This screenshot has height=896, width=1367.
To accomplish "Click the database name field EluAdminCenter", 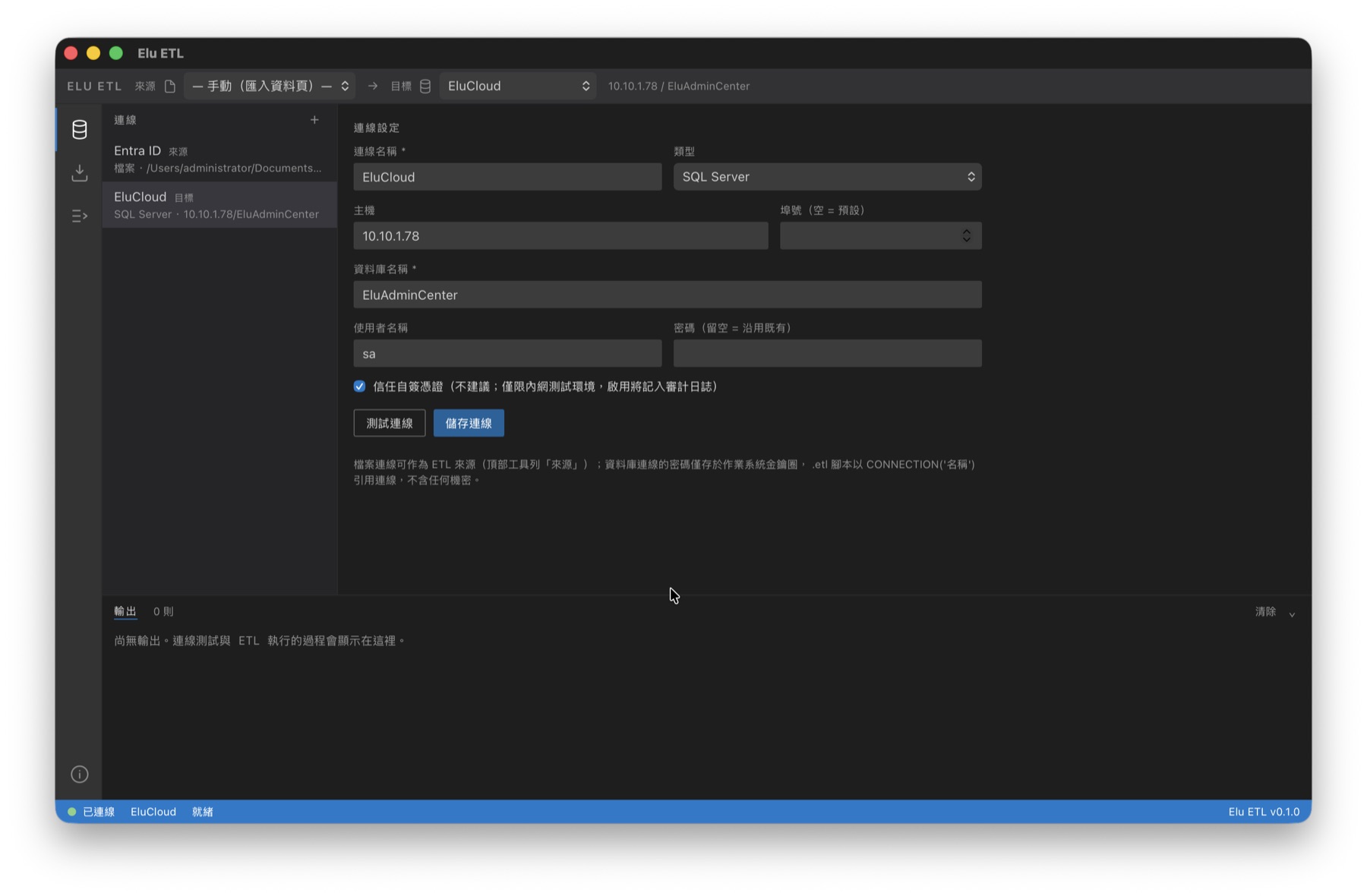I will click(x=668, y=295).
